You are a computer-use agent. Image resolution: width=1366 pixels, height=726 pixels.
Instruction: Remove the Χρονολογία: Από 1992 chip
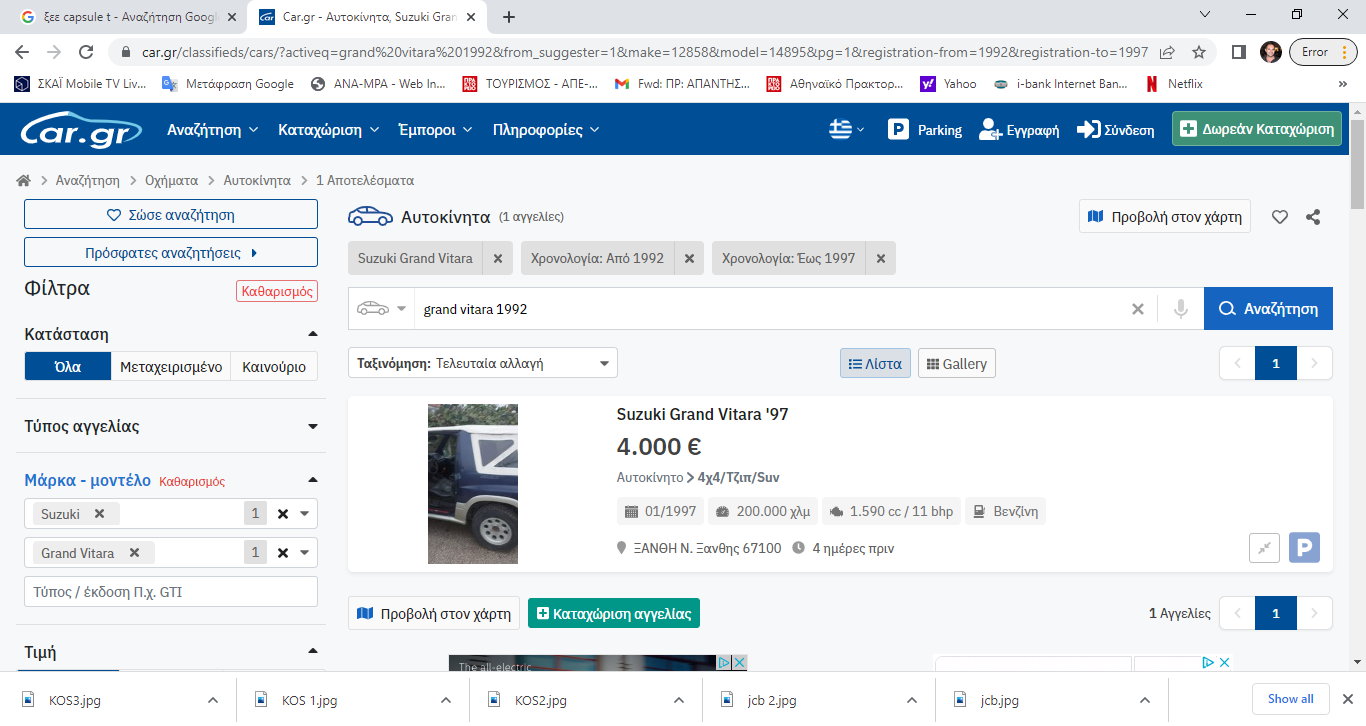689,258
